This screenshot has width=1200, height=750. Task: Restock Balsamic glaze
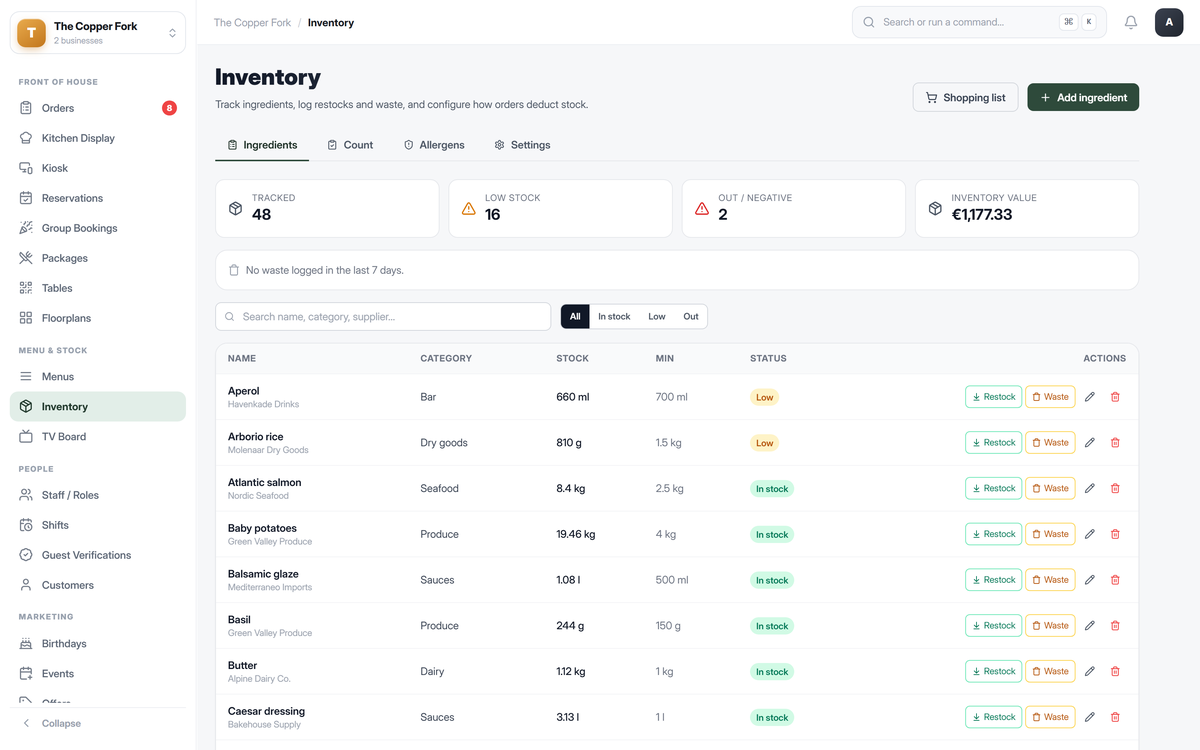[x=993, y=580]
